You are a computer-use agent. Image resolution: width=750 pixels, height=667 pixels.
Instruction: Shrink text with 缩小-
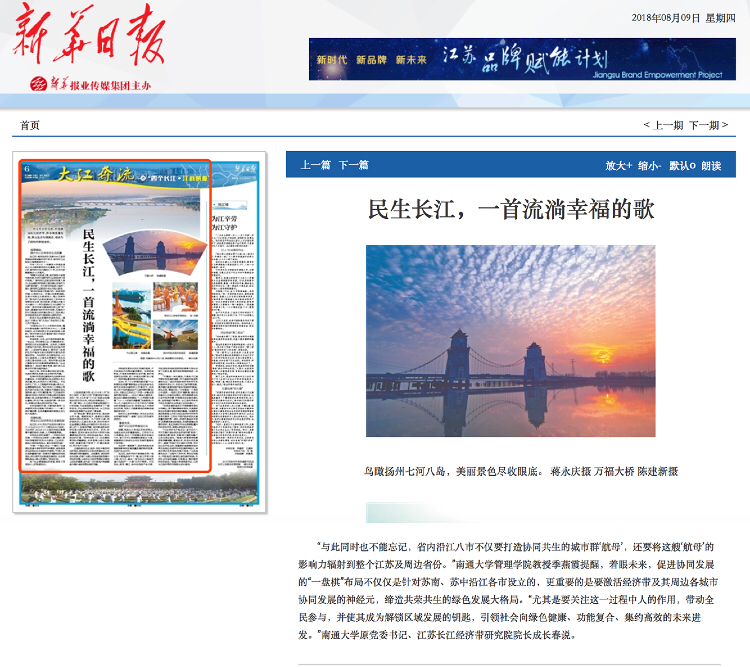(650, 166)
